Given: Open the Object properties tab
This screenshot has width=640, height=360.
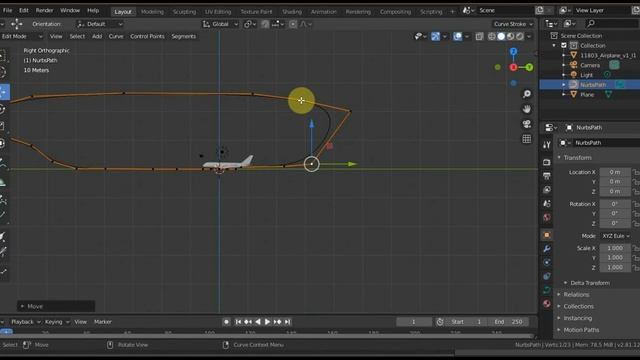Looking at the screenshot, I should point(547,235).
